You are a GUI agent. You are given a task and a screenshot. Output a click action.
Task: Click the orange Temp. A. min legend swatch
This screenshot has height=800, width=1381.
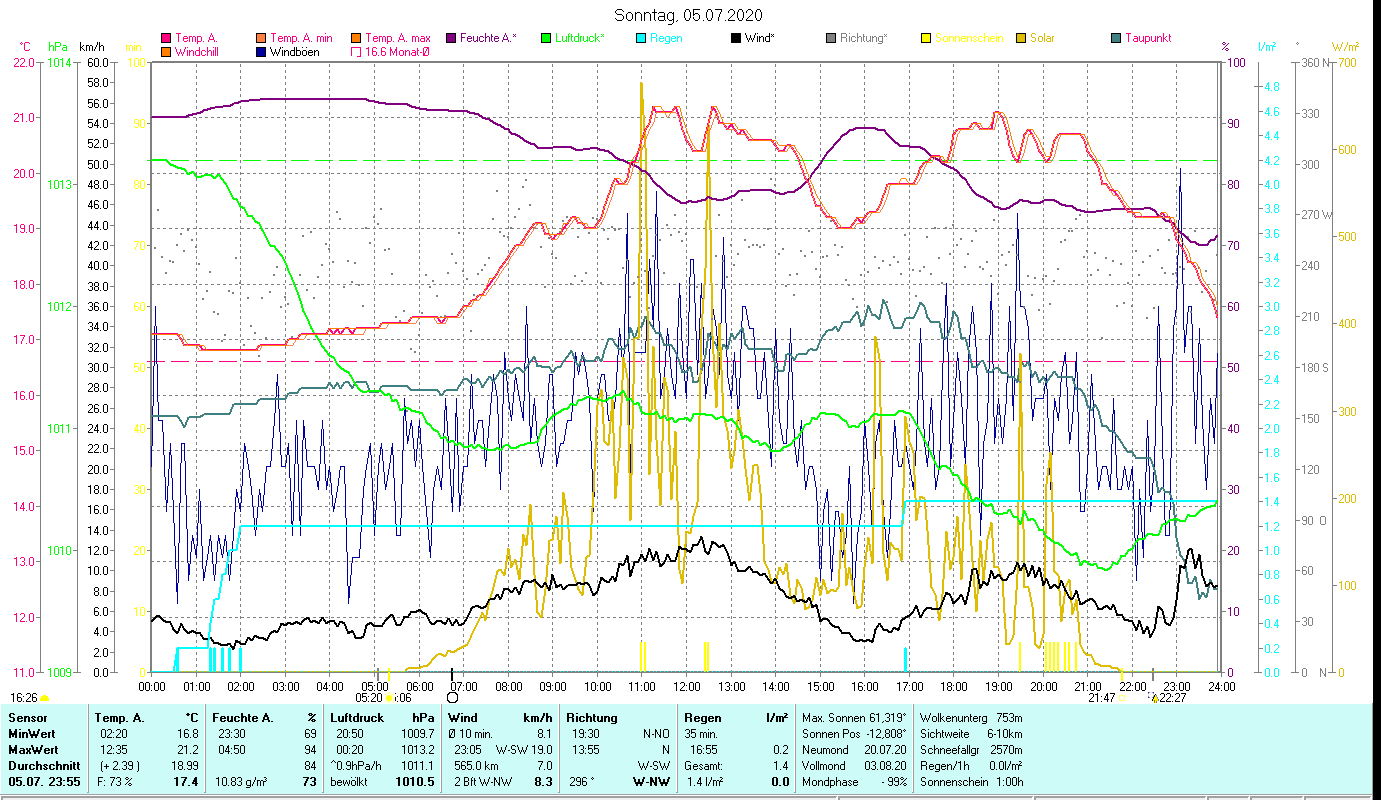coord(262,39)
